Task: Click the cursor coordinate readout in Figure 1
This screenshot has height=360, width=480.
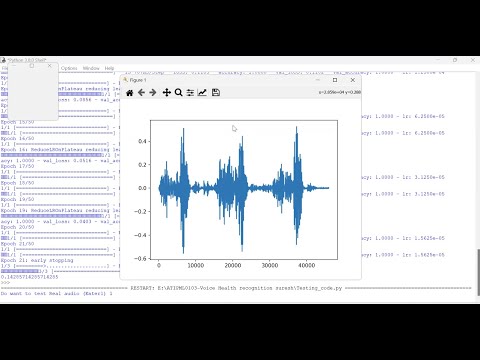Action: (x=339, y=92)
